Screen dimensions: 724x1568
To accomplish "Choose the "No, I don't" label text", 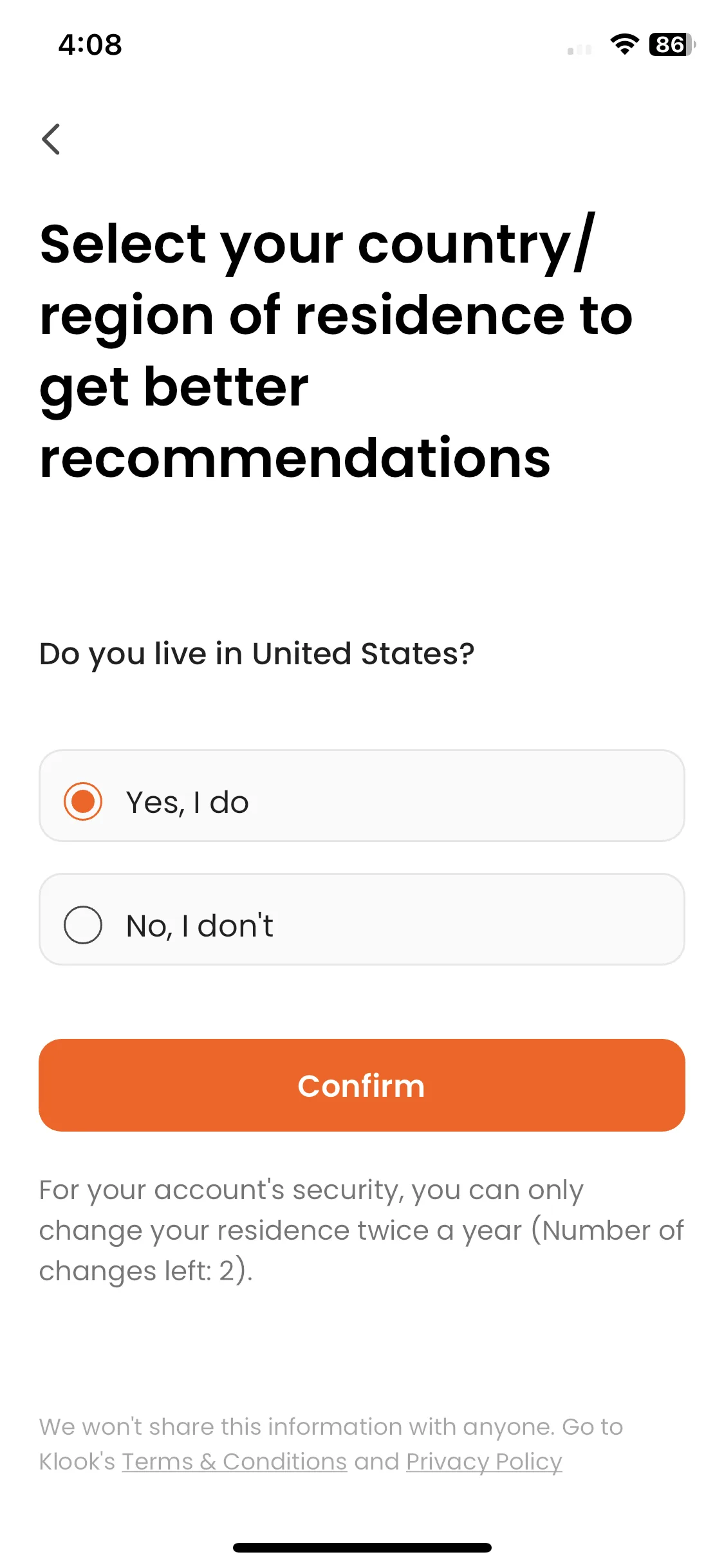I will click(200, 926).
